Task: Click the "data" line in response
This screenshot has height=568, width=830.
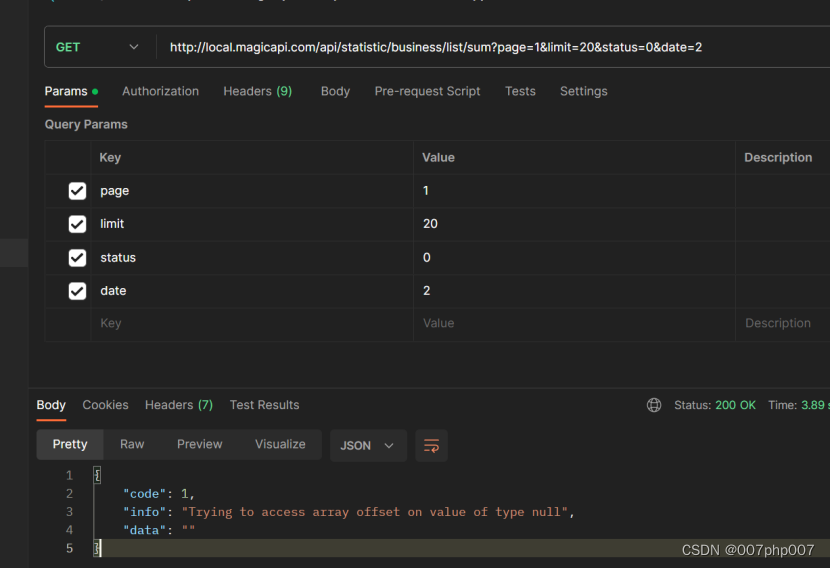Action: (159, 530)
